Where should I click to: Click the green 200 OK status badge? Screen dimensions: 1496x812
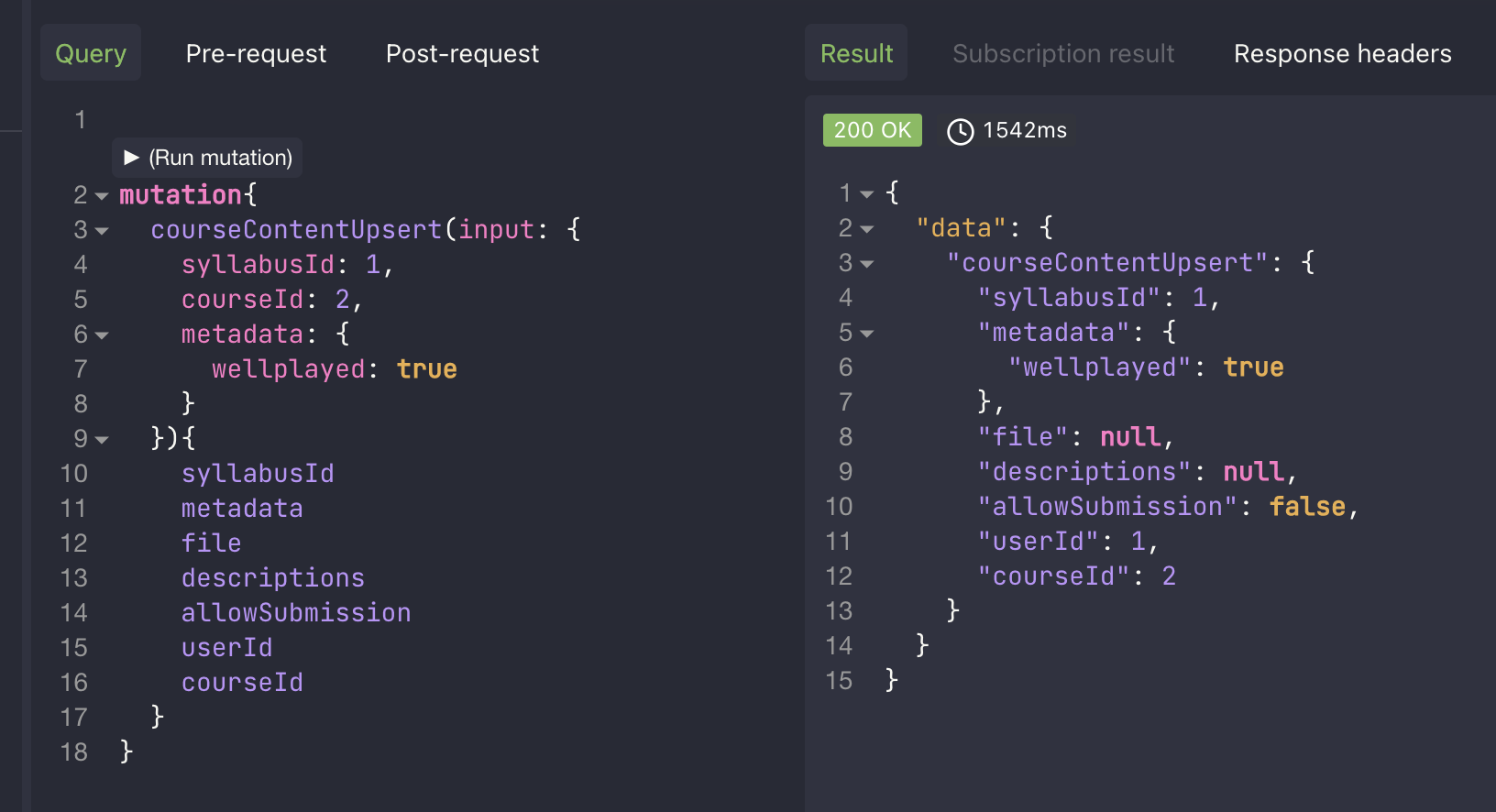click(x=872, y=129)
